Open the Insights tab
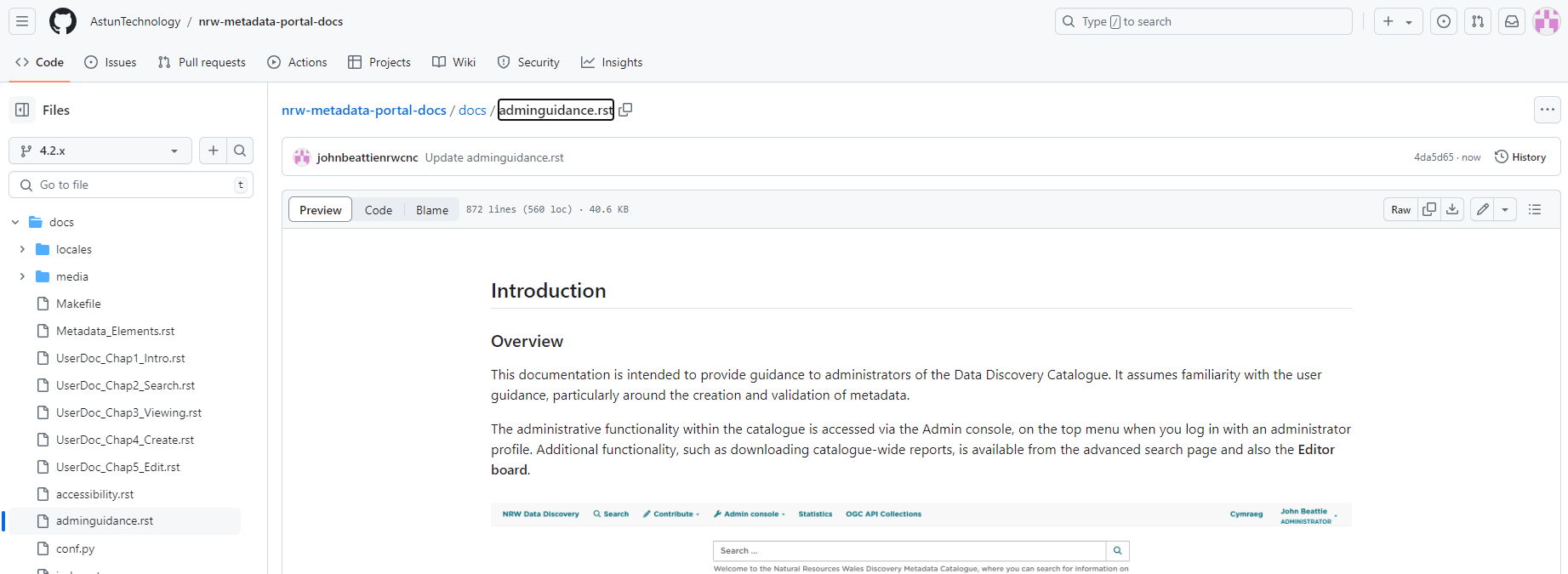Screen dimensions: 1568x574 tap(612, 62)
